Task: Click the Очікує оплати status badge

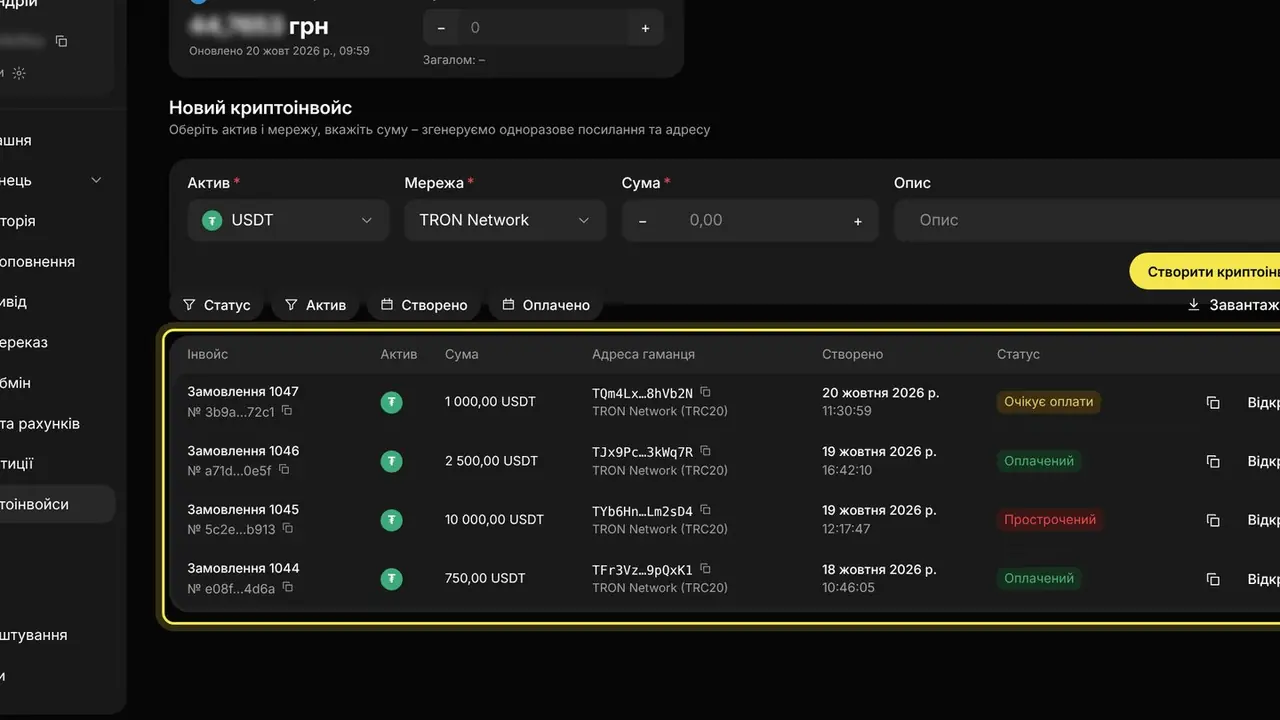Action: coord(1048,402)
